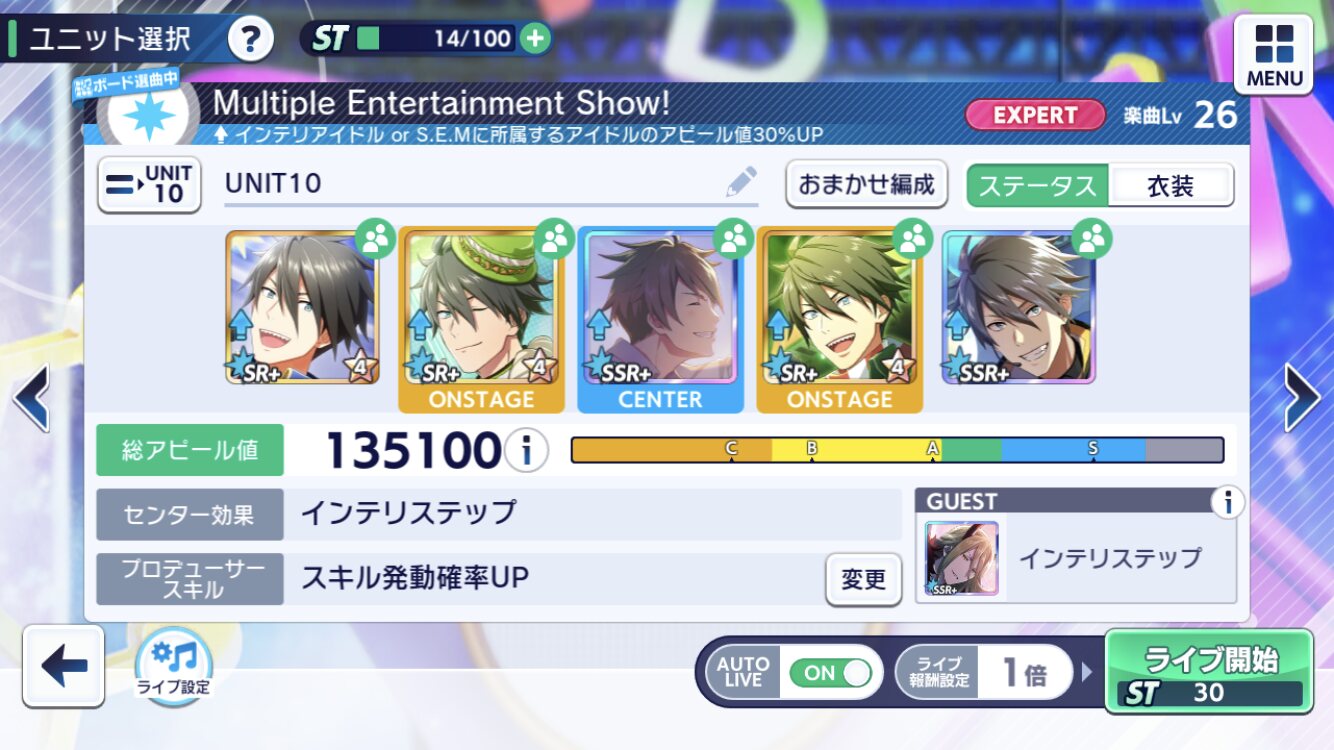Start the live with ライブ開始

pyautogui.click(x=1209, y=671)
